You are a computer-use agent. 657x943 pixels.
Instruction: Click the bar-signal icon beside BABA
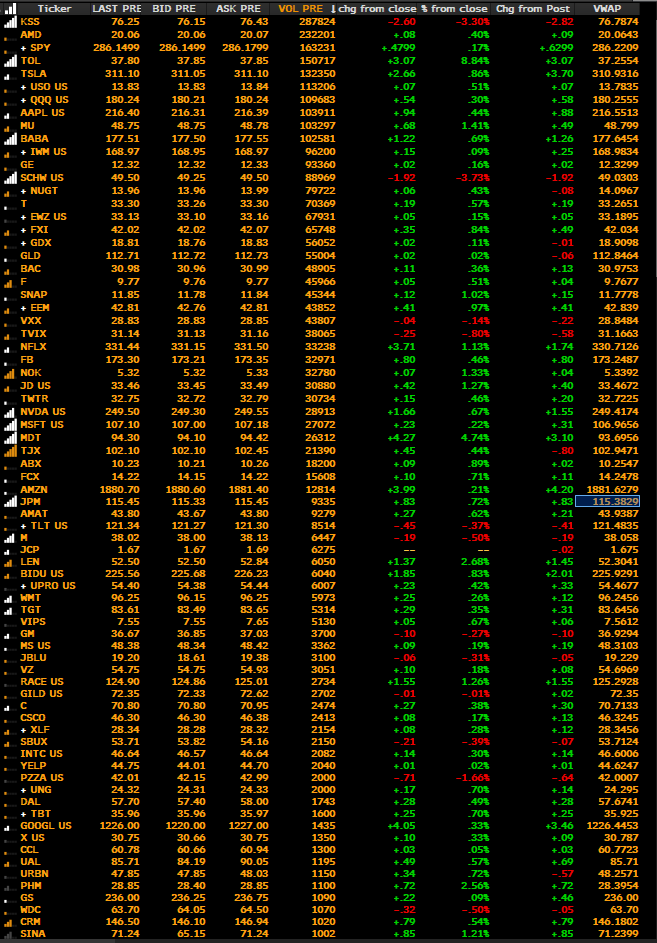tap(10, 138)
